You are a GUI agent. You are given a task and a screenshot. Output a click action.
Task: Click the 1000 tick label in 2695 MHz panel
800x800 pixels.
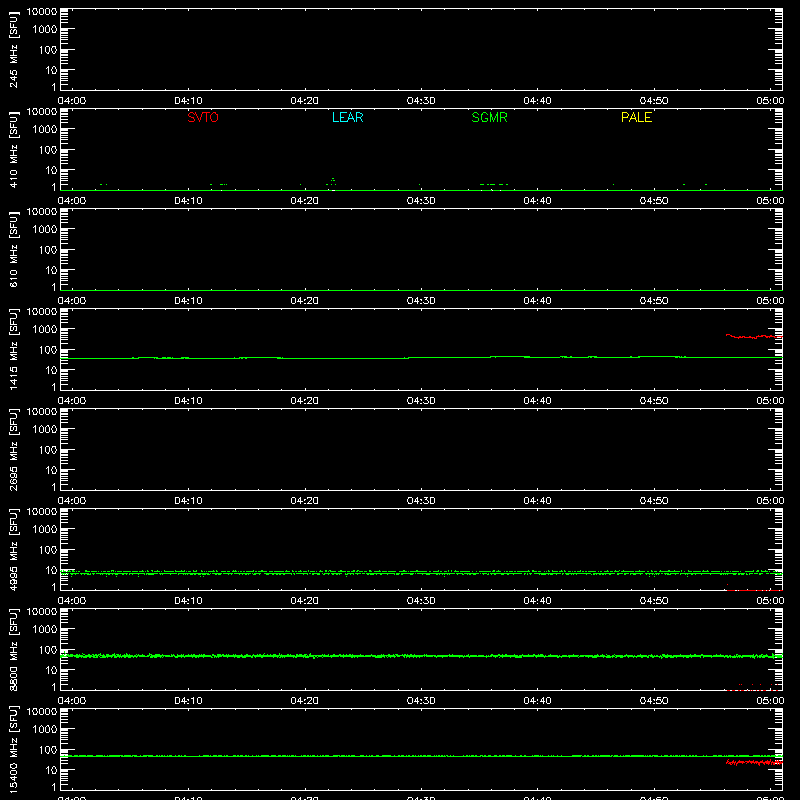pos(45,429)
